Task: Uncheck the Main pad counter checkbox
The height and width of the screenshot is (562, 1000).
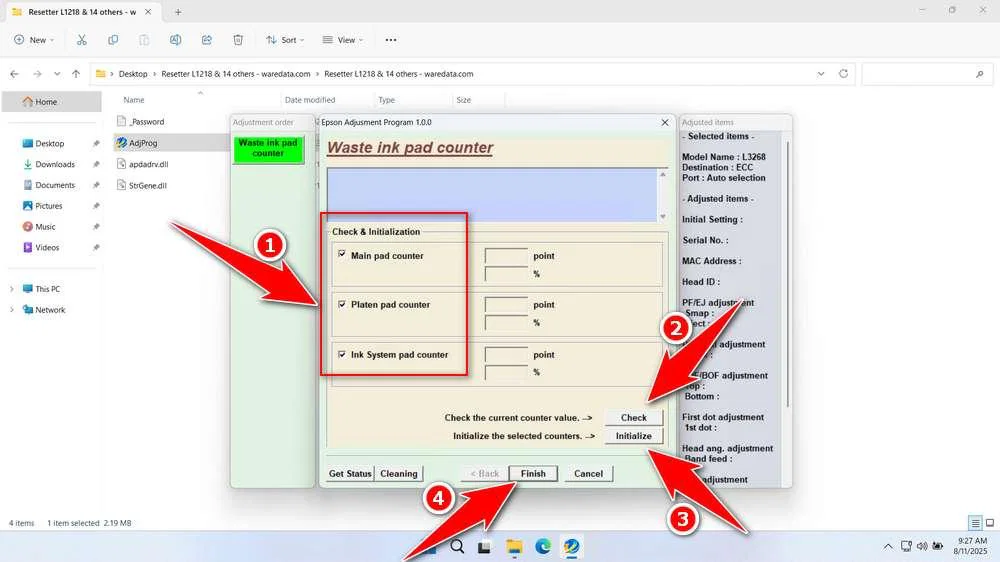Action: pos(342,255)
